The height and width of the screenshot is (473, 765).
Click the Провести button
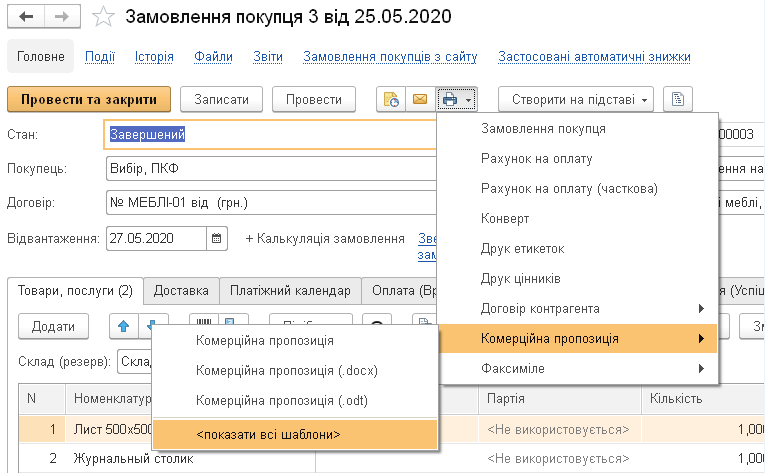[x=314, y=100]
